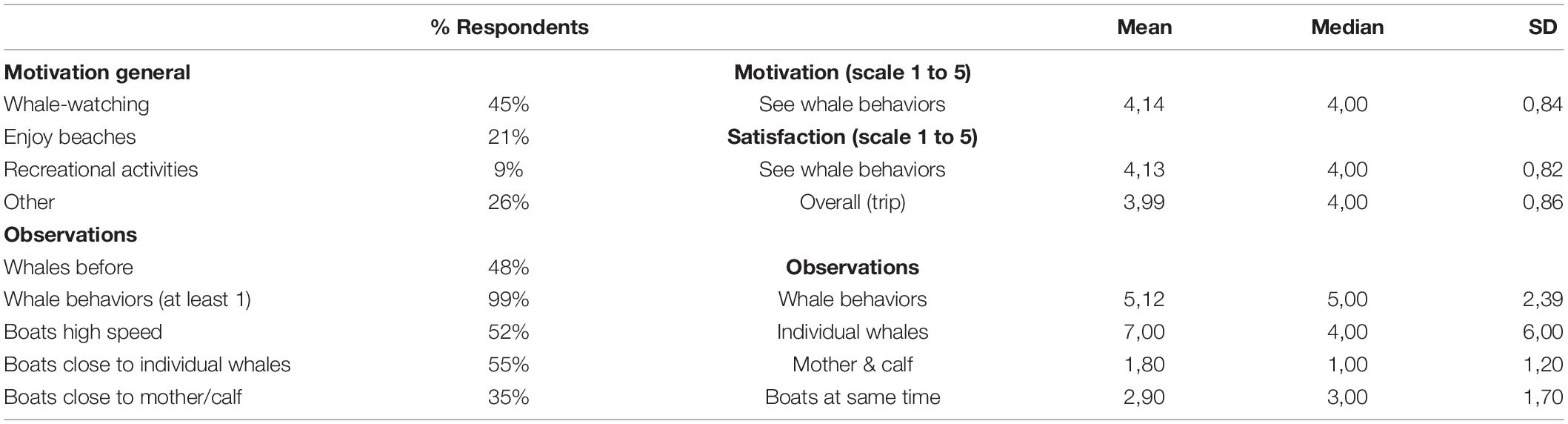The width and height of the screenshot is (1568, 424).
Task: Click the 'Boats high speed' row label
Action: (83, 332)
